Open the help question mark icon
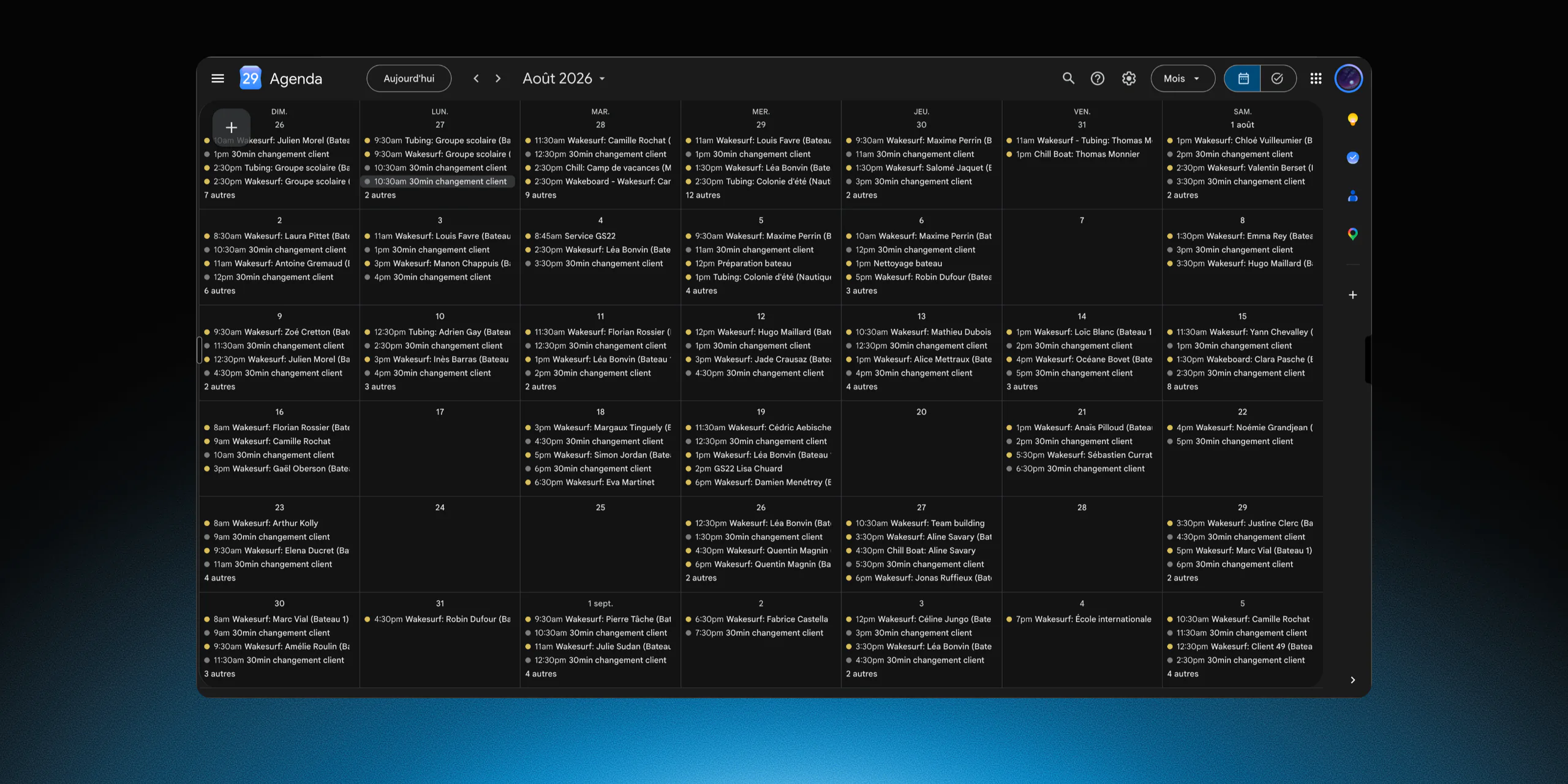 coord(1098,78)
